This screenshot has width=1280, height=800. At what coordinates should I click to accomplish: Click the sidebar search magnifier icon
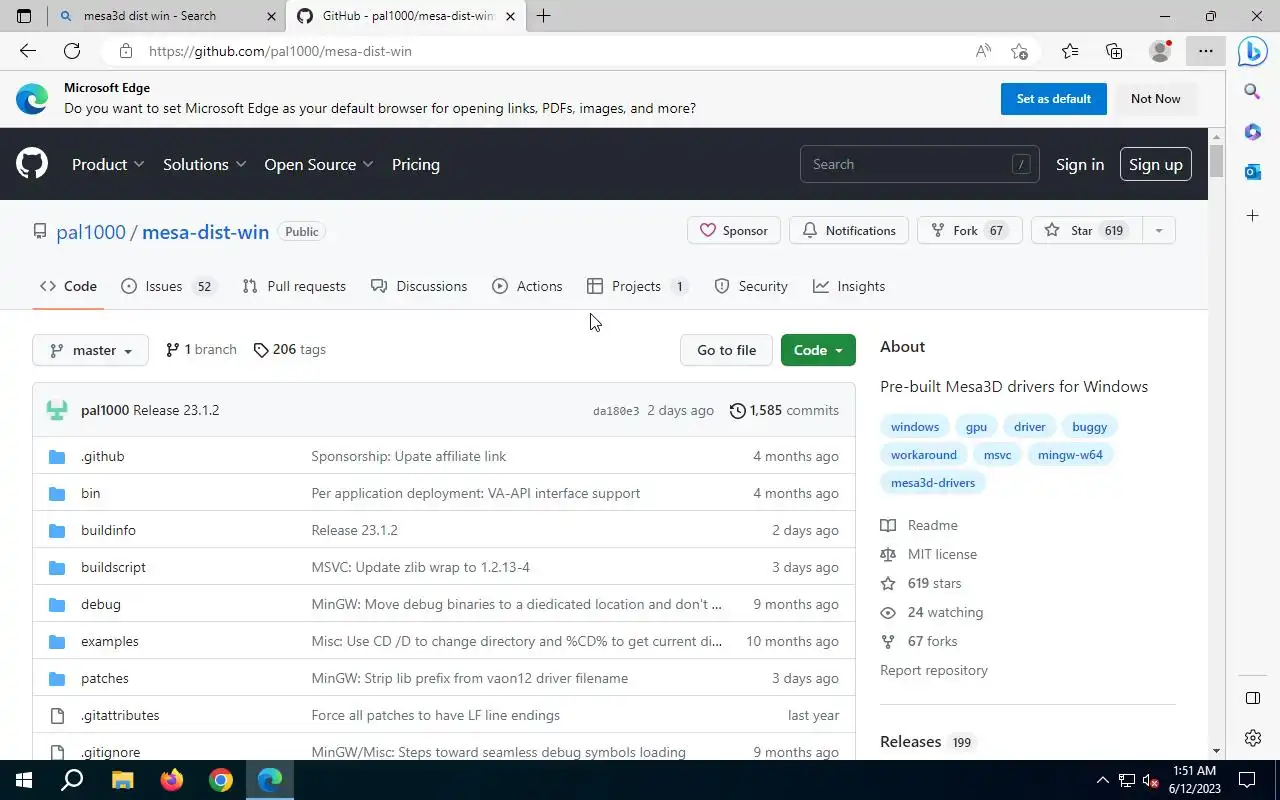pyautogui.click(x=1252, y=92)
